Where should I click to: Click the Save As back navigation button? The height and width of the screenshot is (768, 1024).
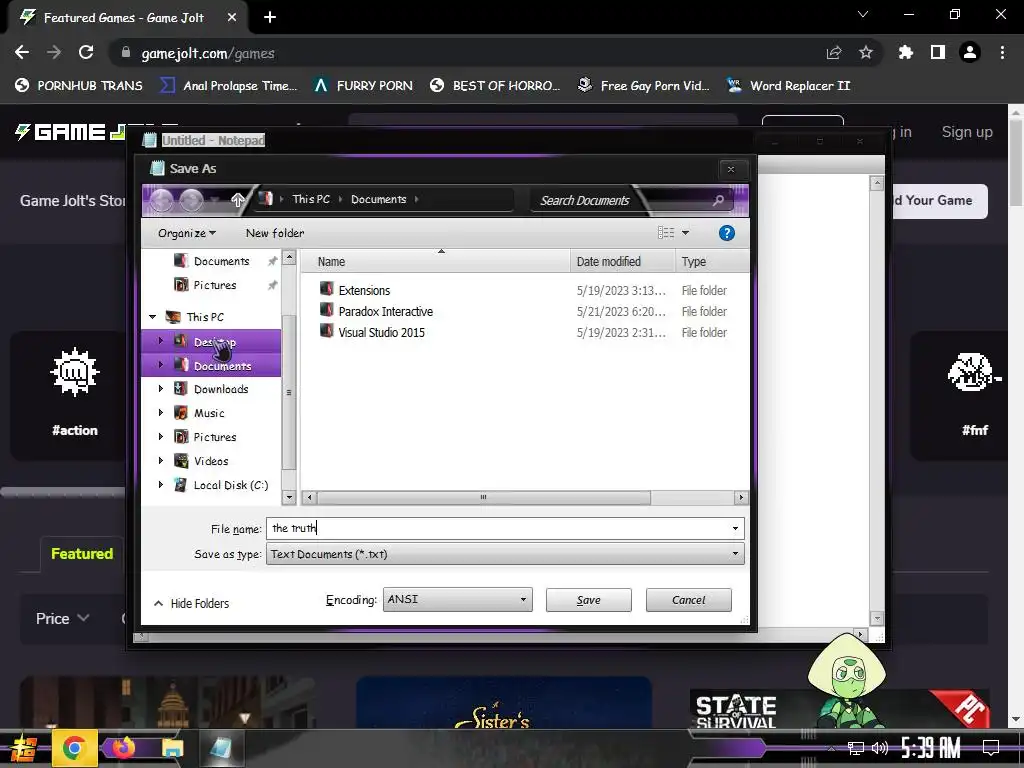(162, 200)
